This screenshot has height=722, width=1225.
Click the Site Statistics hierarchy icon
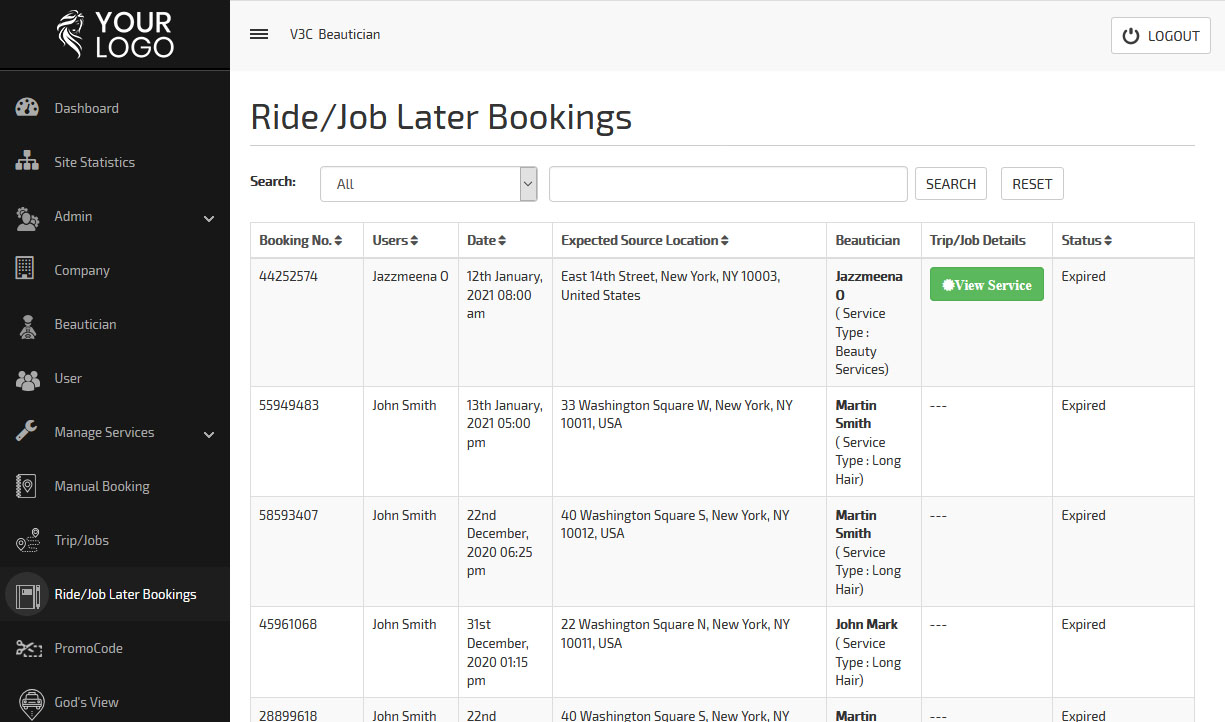click(x=27, y=162)
